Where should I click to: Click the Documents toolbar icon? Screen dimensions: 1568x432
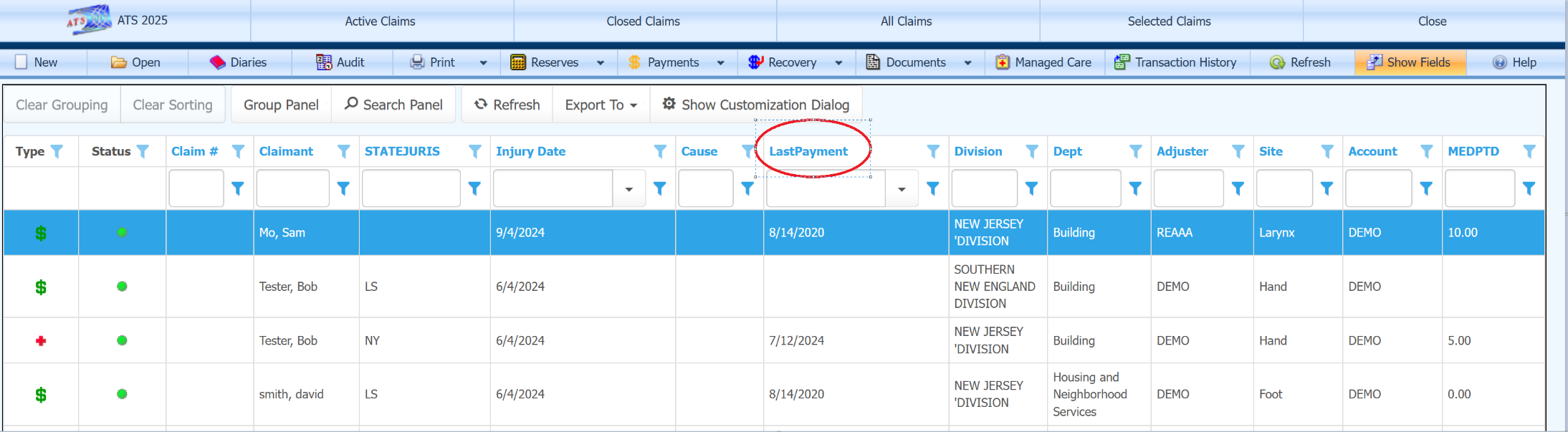point(873,62)
